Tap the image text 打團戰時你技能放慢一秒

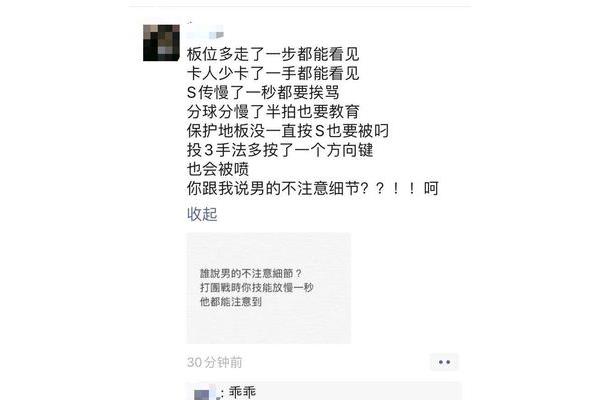point(257,287)
